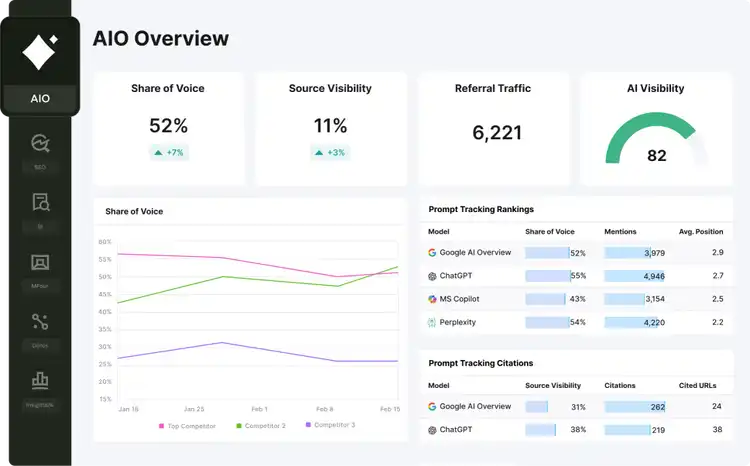The image size is (750, 466).
Task: Click the 262 citations bar
Action: (x=635, y=407)
